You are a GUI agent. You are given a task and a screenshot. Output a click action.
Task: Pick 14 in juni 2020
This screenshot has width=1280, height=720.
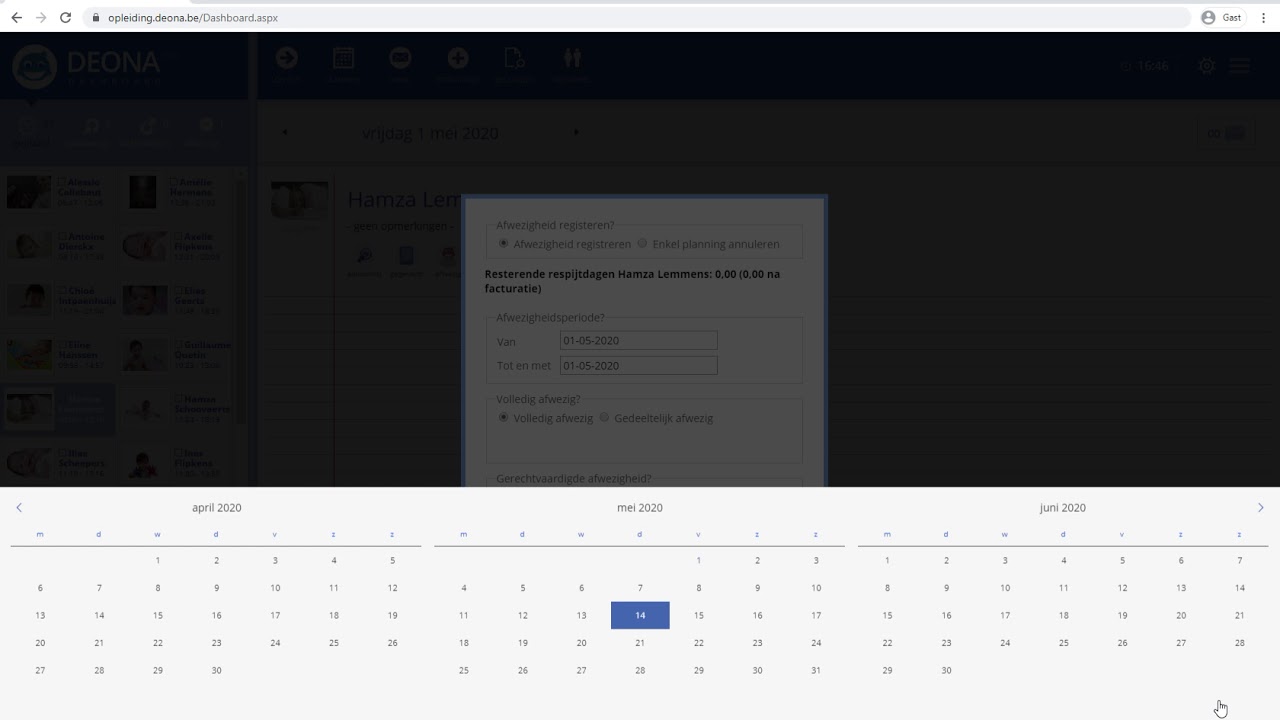click(1239, 588)
